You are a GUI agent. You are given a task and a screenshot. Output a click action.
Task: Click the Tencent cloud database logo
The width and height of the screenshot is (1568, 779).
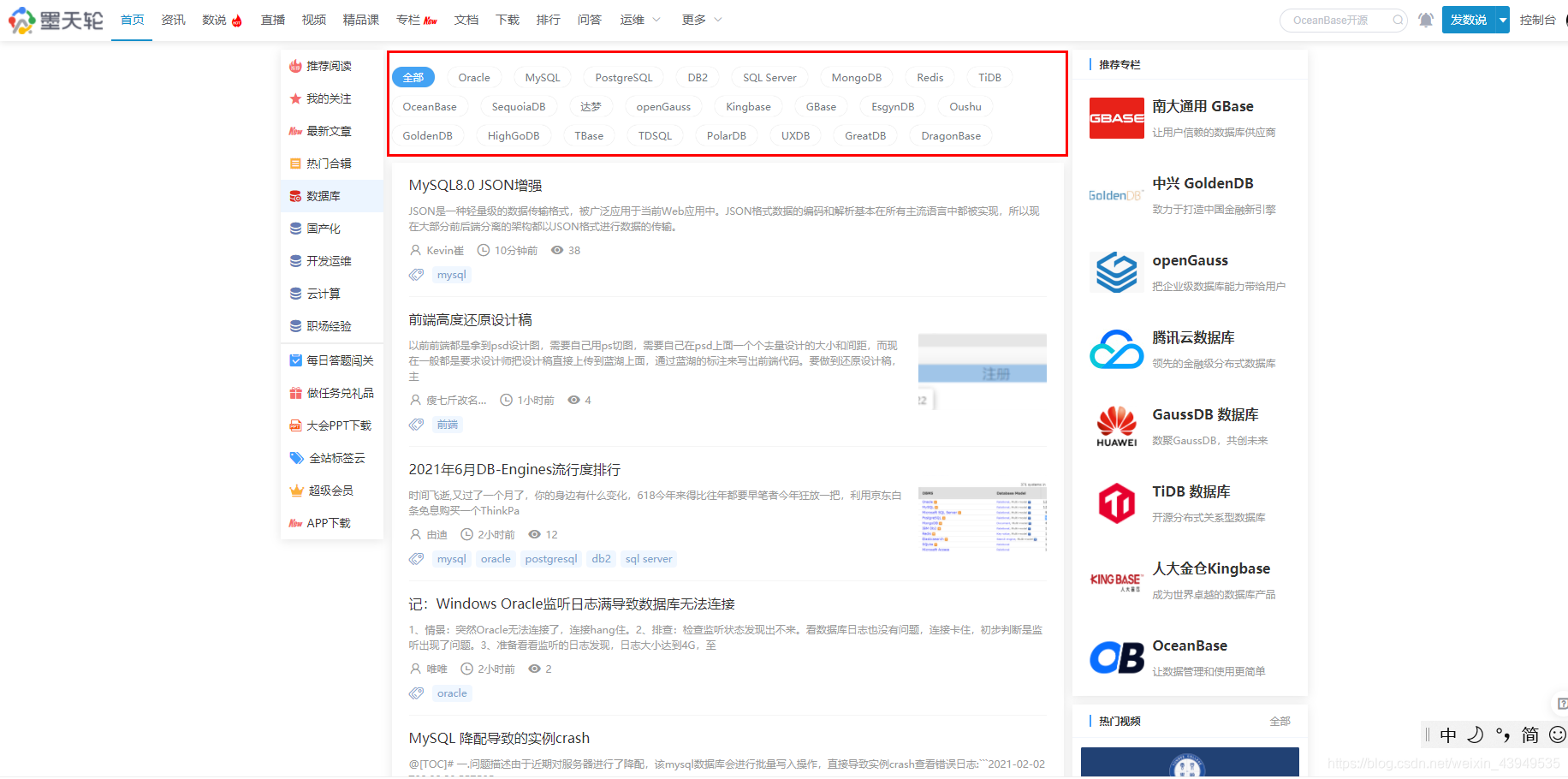[1116, 349]
